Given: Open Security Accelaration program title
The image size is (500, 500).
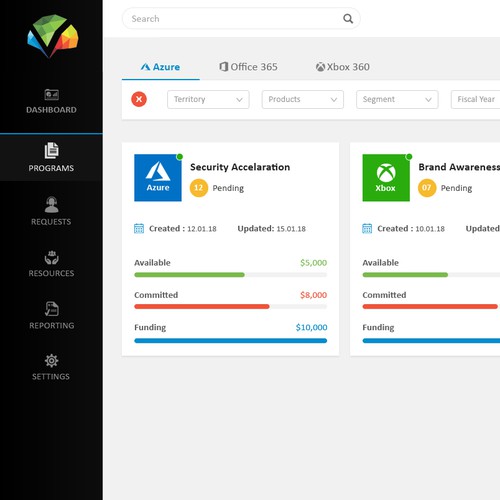Looking at the screenshot, I should [x=240, y=167].
